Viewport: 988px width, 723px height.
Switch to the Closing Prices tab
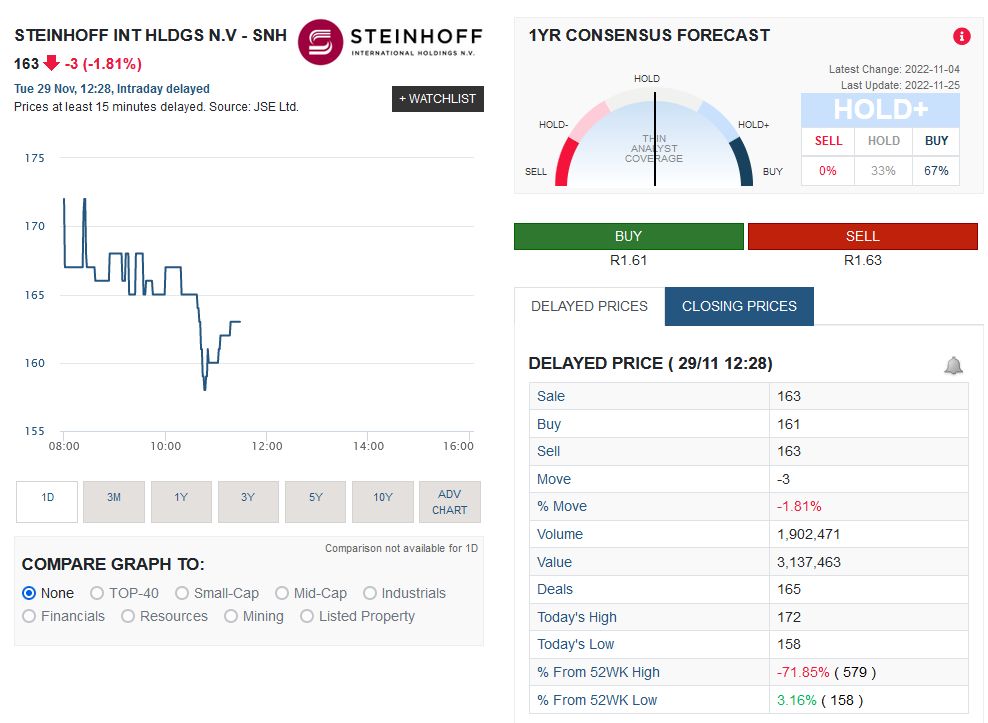tap(739, 306)
